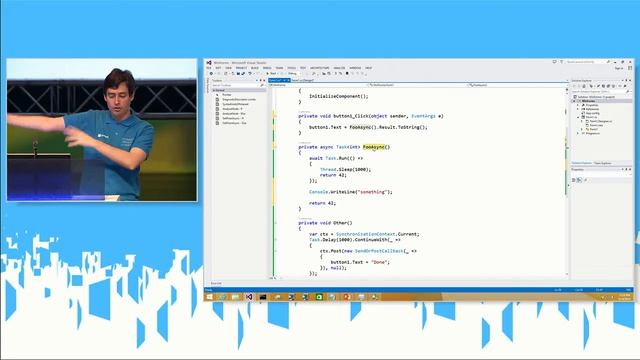Select App.config in Solution Explorer

[x=590, y=113]
